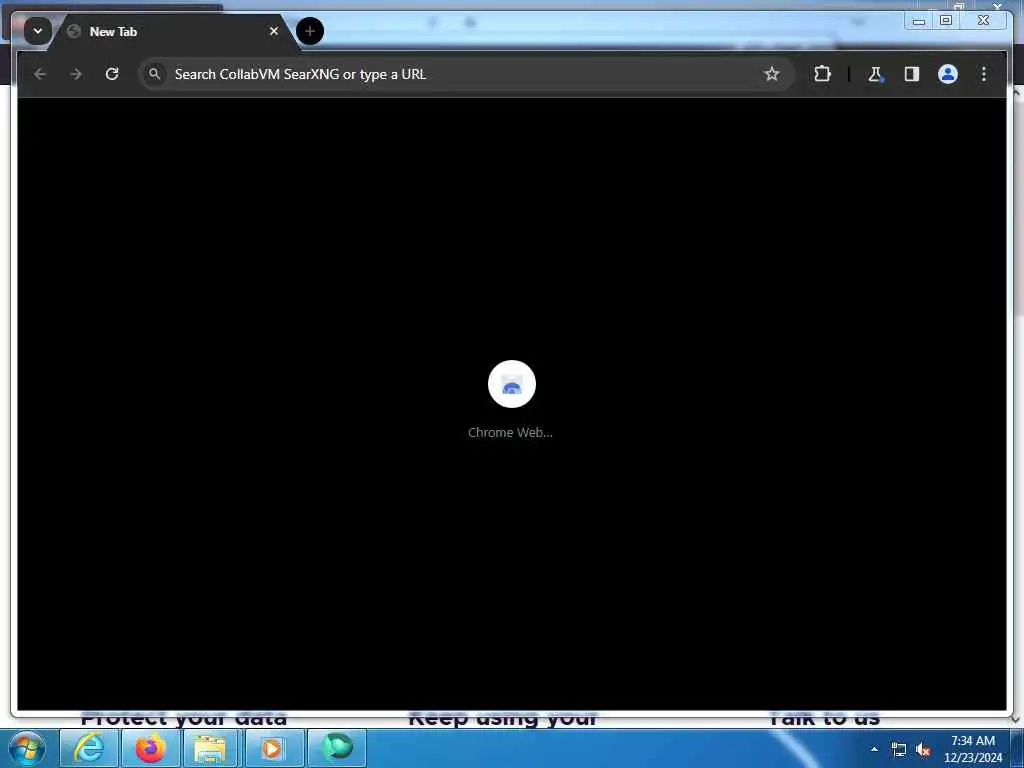Launch Internet Explorer from taskbar
Screen dimensions: 1024x768
(x=89, y=748)
